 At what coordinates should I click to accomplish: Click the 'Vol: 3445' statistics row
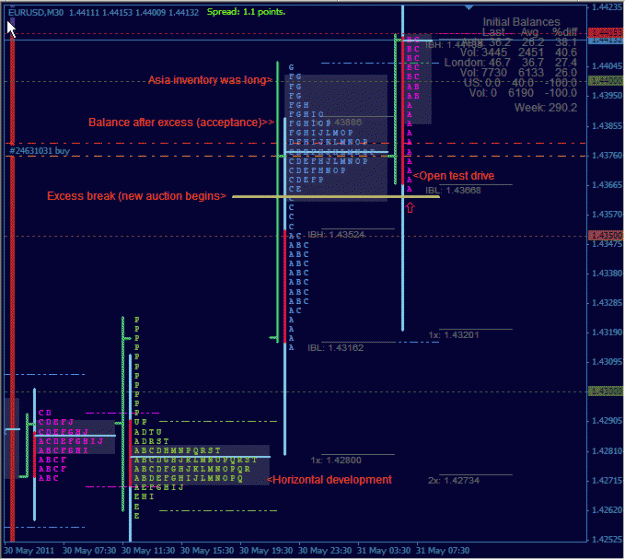pos(518,52)
